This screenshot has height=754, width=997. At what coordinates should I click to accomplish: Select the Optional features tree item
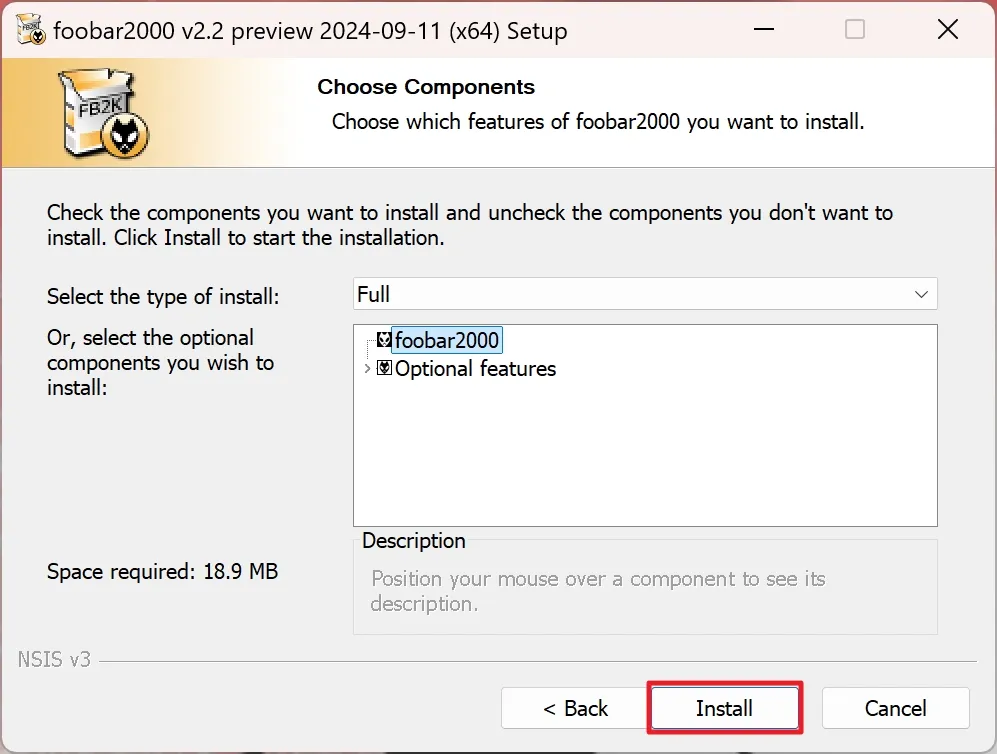[475, 369]
